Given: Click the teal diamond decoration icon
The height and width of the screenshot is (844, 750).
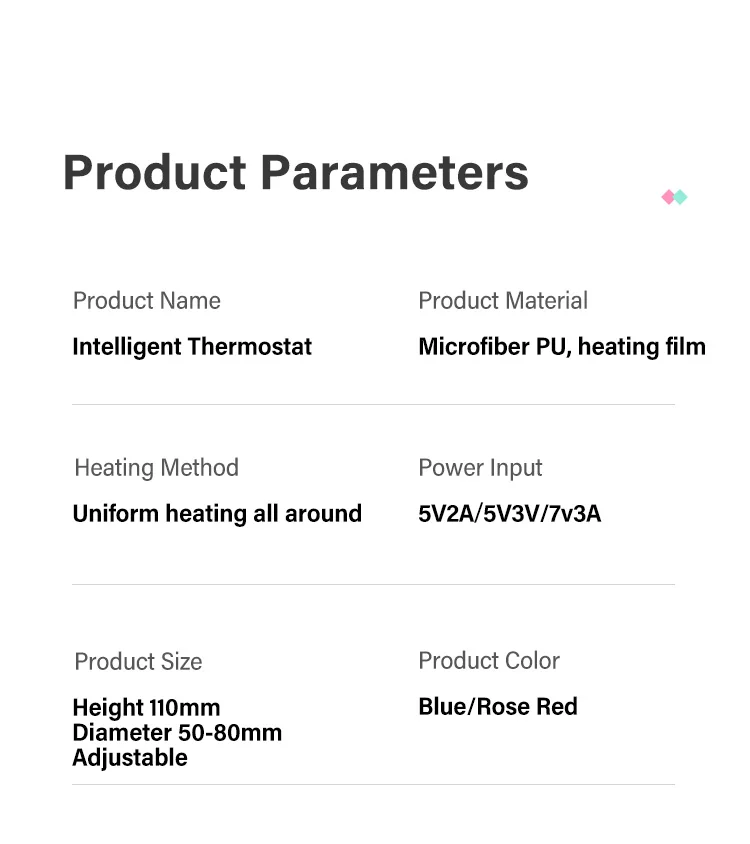Looking at the screenshot, I should click(x=681, y=197).
